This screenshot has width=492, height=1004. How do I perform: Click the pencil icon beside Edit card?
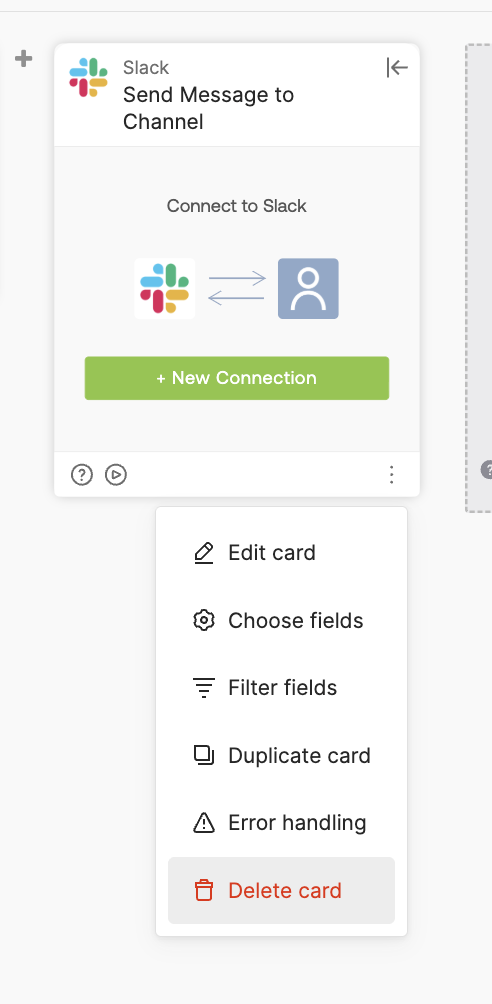pos(204,553)
